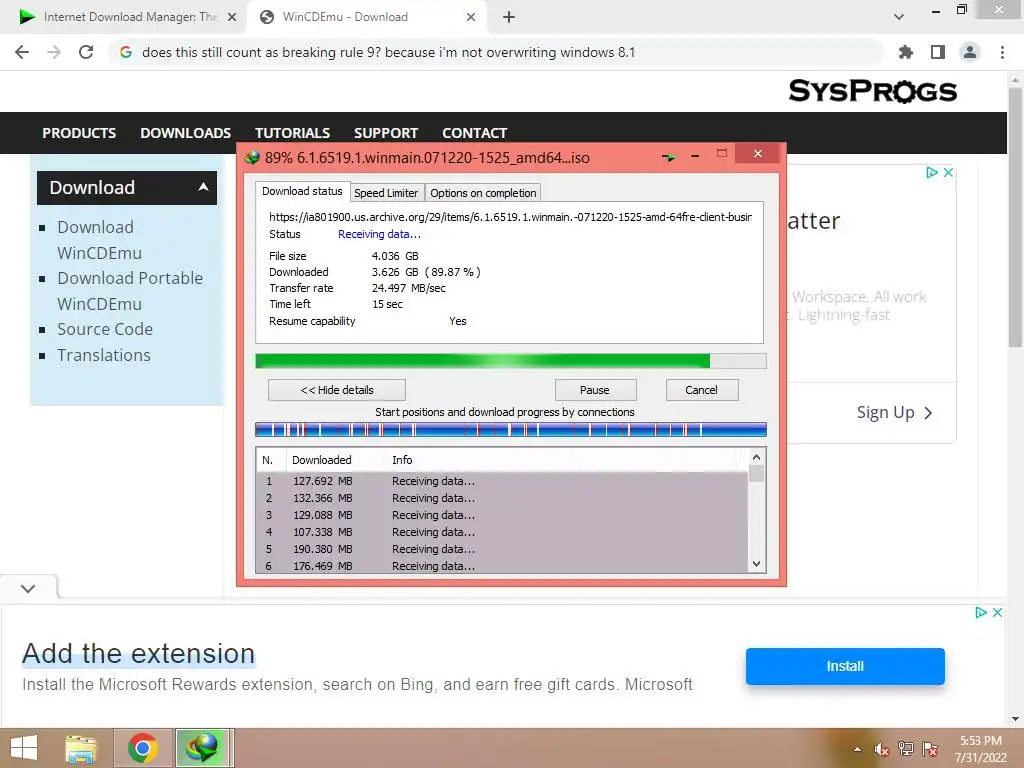Click the archive.org download URL text
Screen dimensions: 1024x768
[510, 217]
